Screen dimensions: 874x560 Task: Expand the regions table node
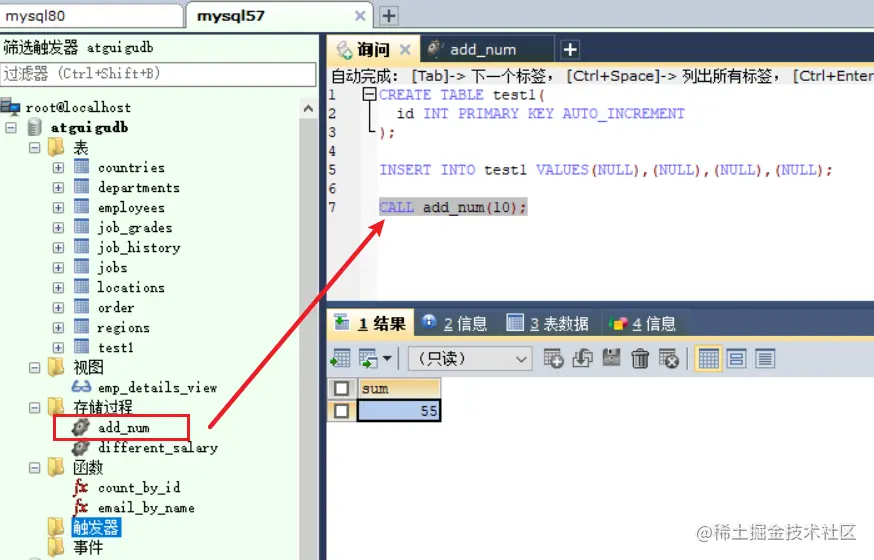[58, 328]
